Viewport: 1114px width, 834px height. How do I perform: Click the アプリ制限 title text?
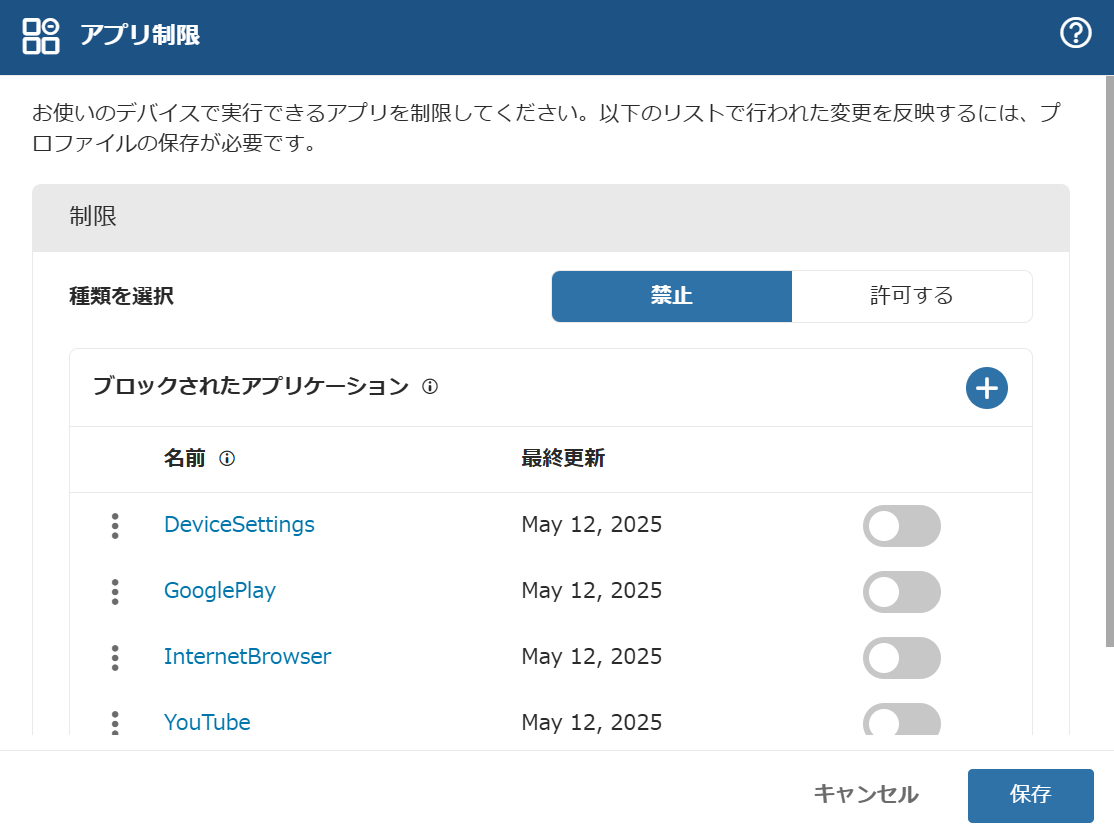[x=139, y=35]
